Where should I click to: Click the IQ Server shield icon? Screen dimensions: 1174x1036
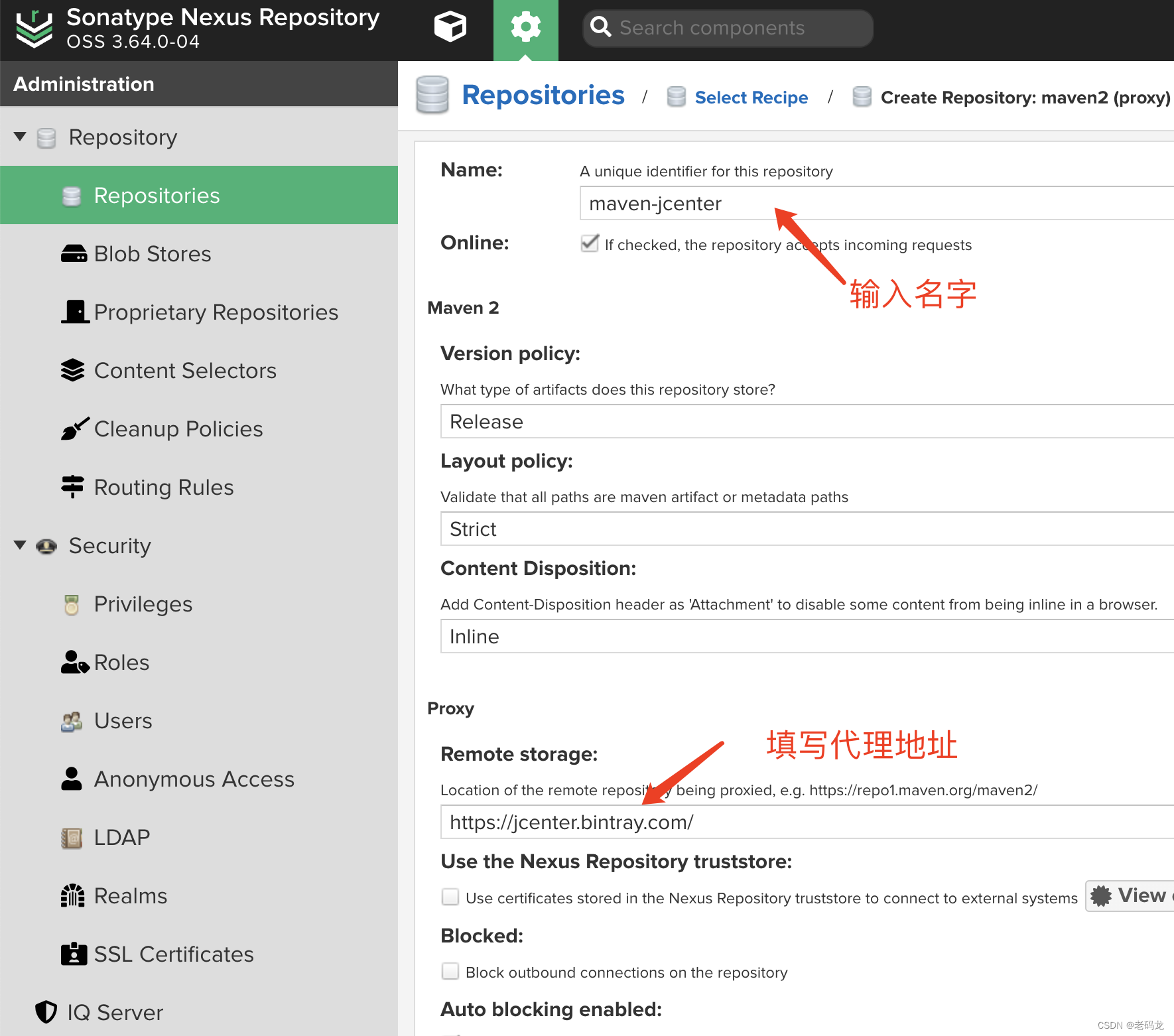click(x=46, y=1012)
